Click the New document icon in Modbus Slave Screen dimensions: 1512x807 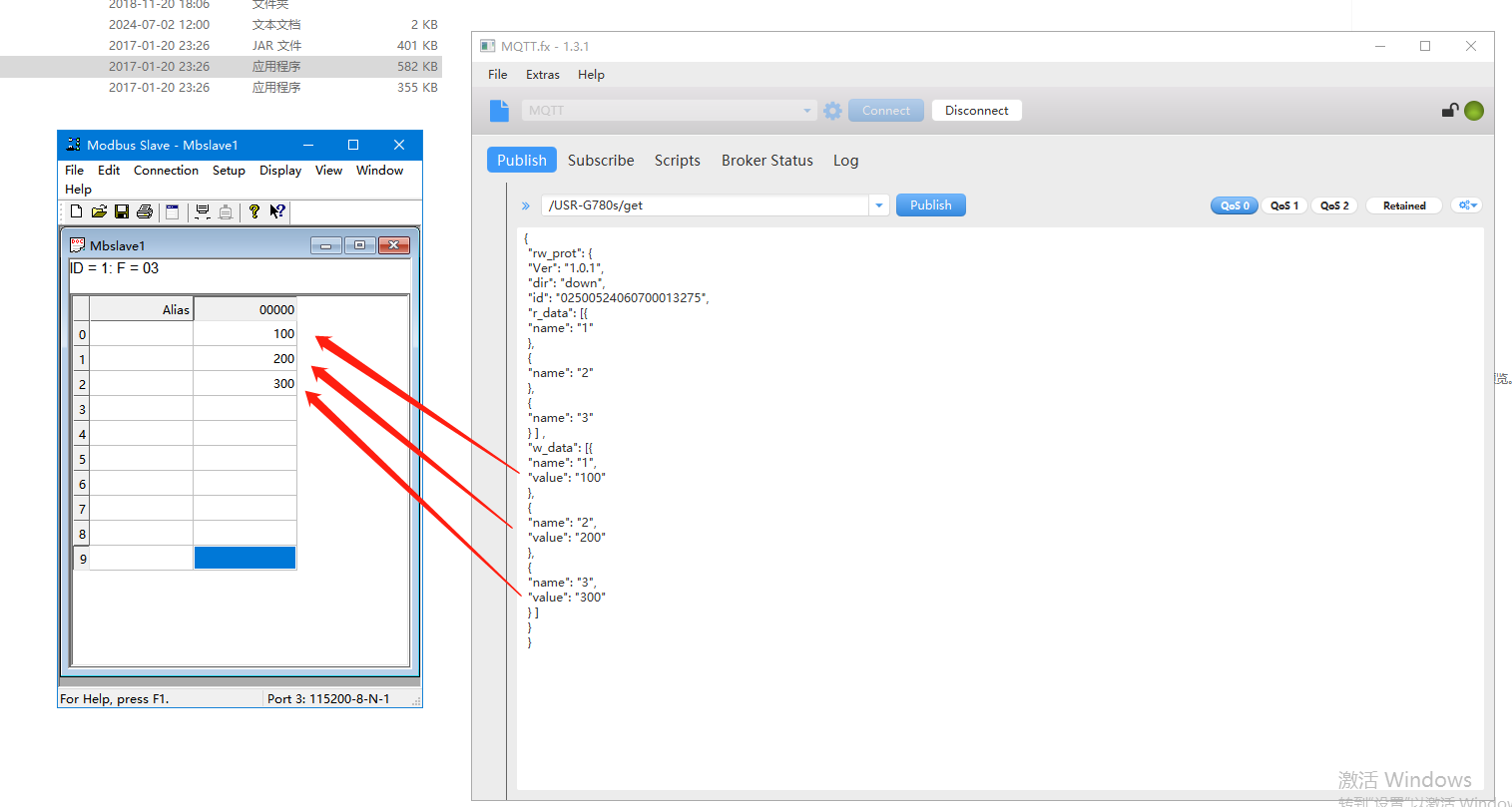(76, 211)
